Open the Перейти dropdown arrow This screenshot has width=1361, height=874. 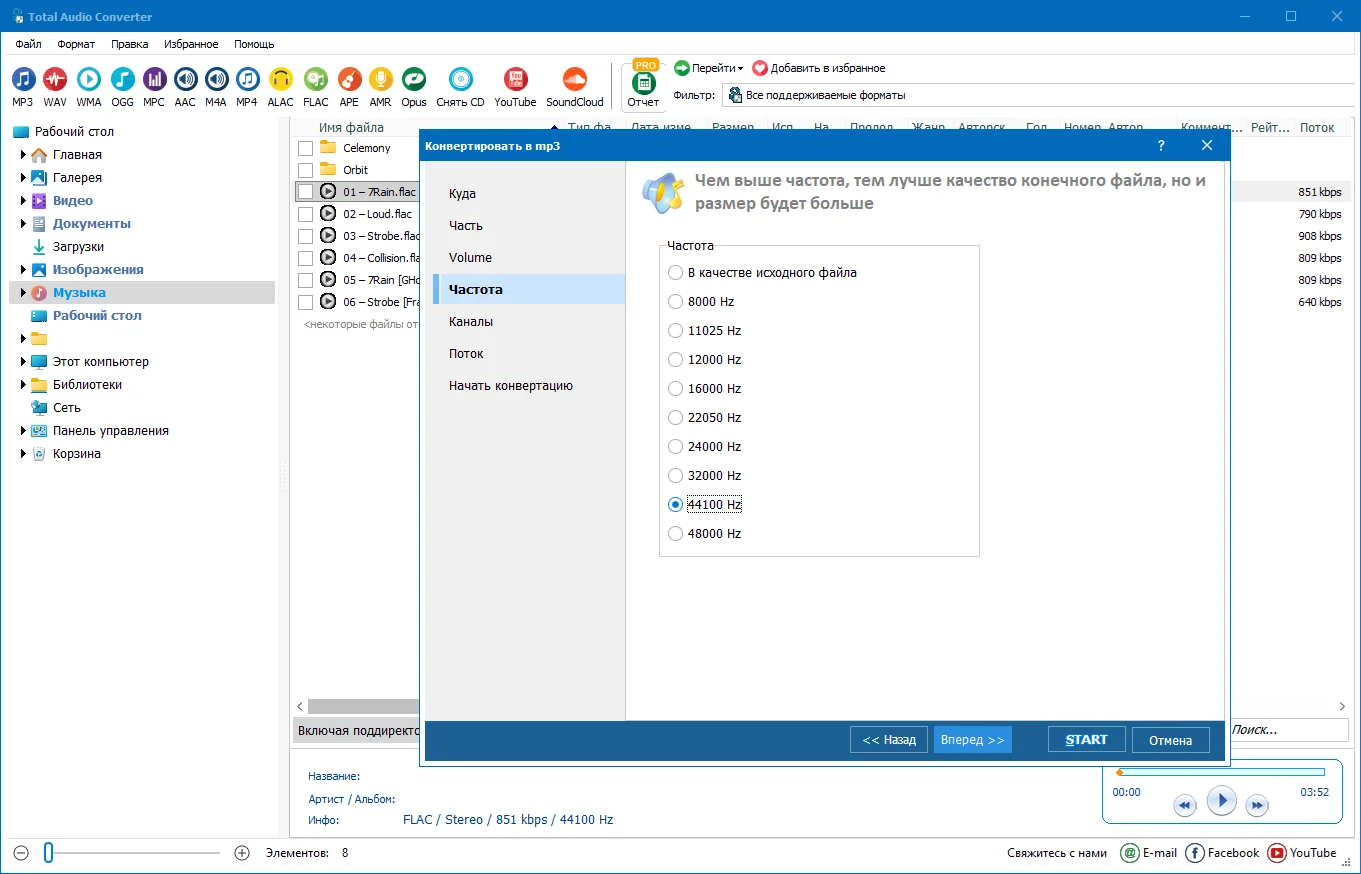coord(740,69)
